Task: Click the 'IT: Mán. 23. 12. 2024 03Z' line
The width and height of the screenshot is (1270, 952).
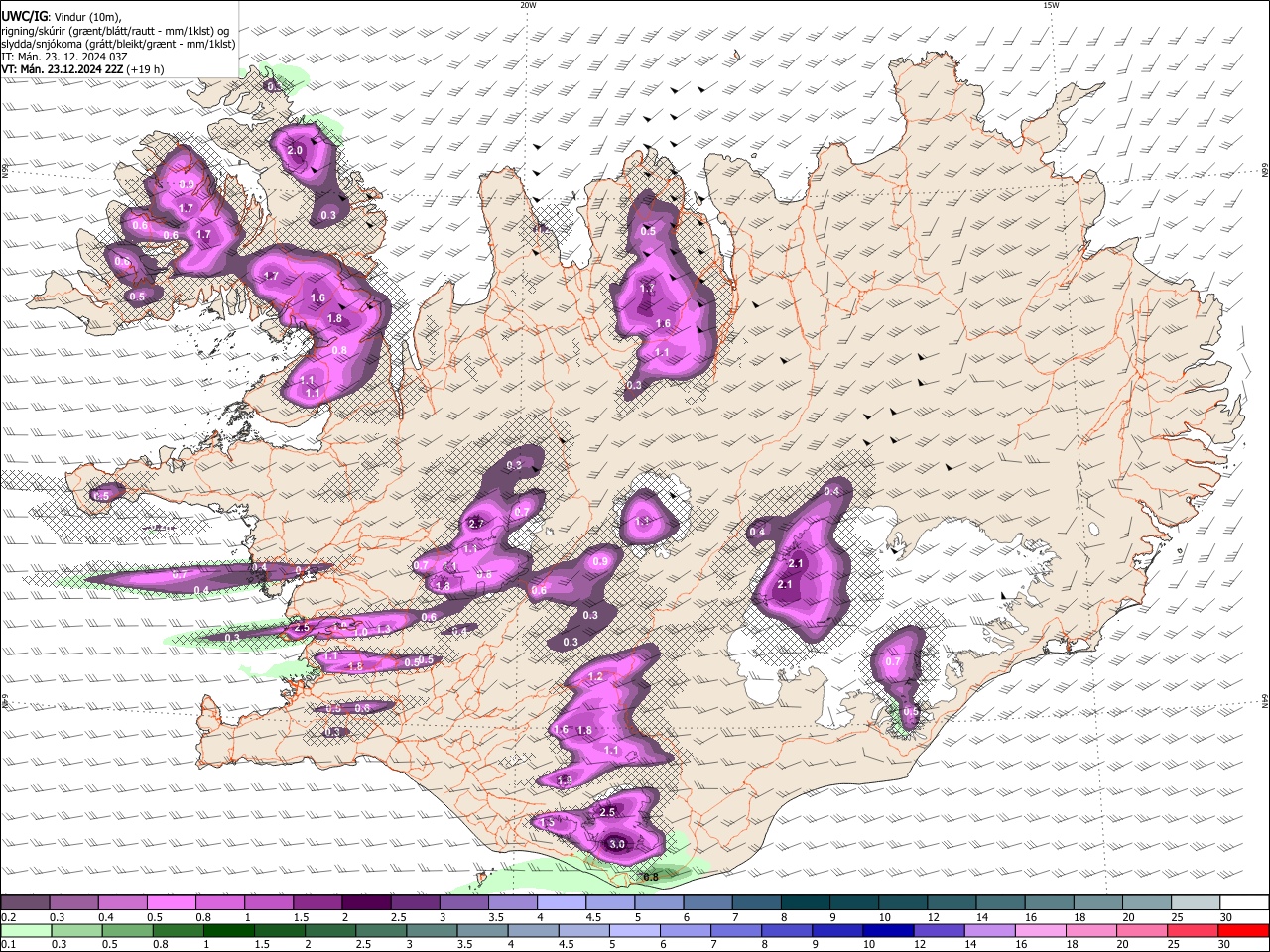Action: (64, 57)
